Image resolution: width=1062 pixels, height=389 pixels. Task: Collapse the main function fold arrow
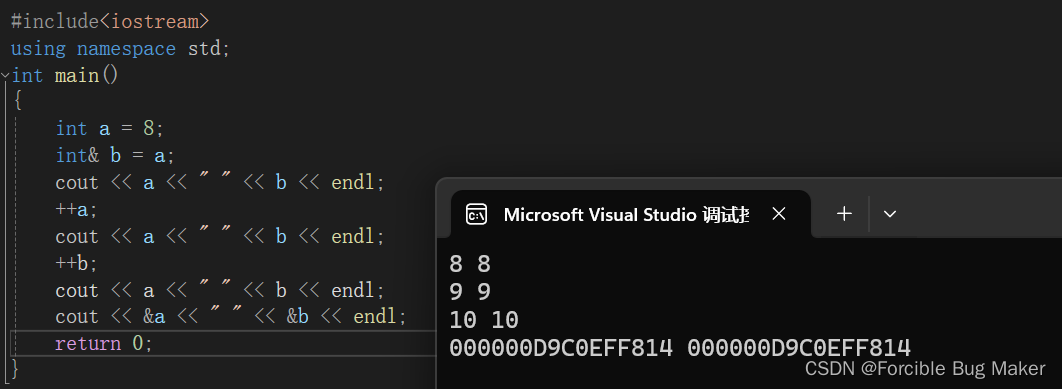pos(5,75)
